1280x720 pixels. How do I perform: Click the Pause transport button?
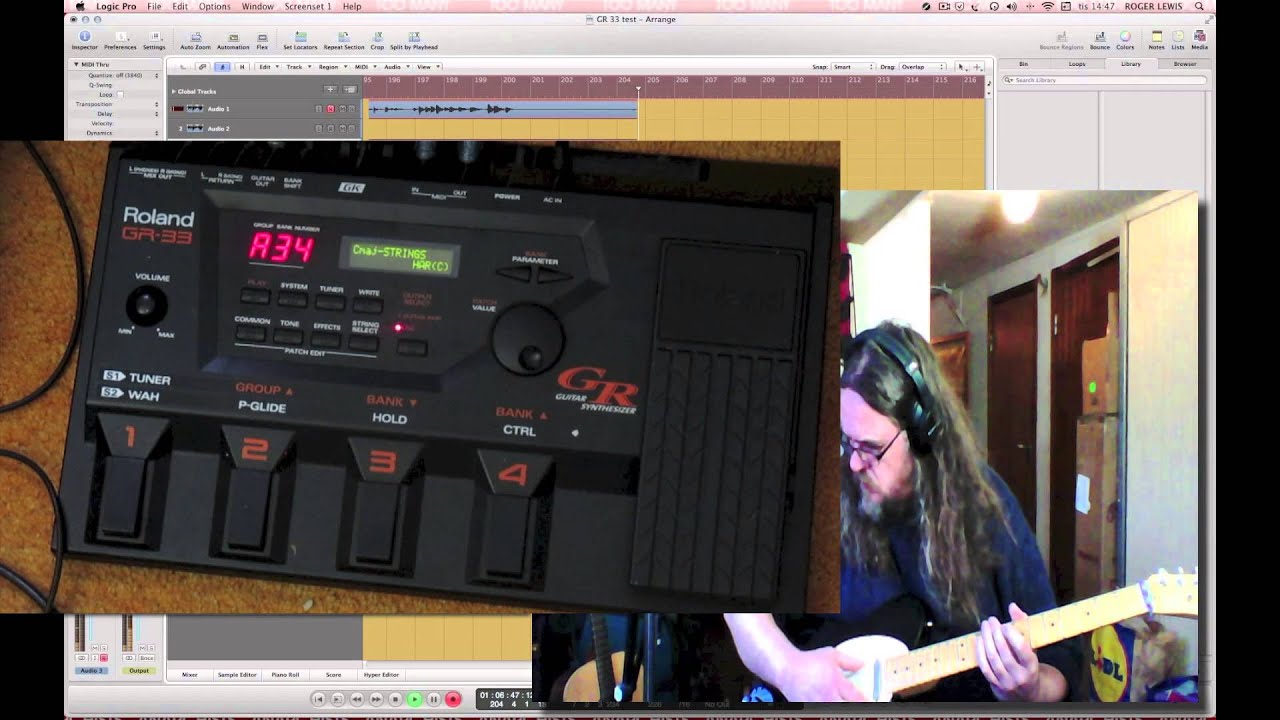(x=433, y=700)
